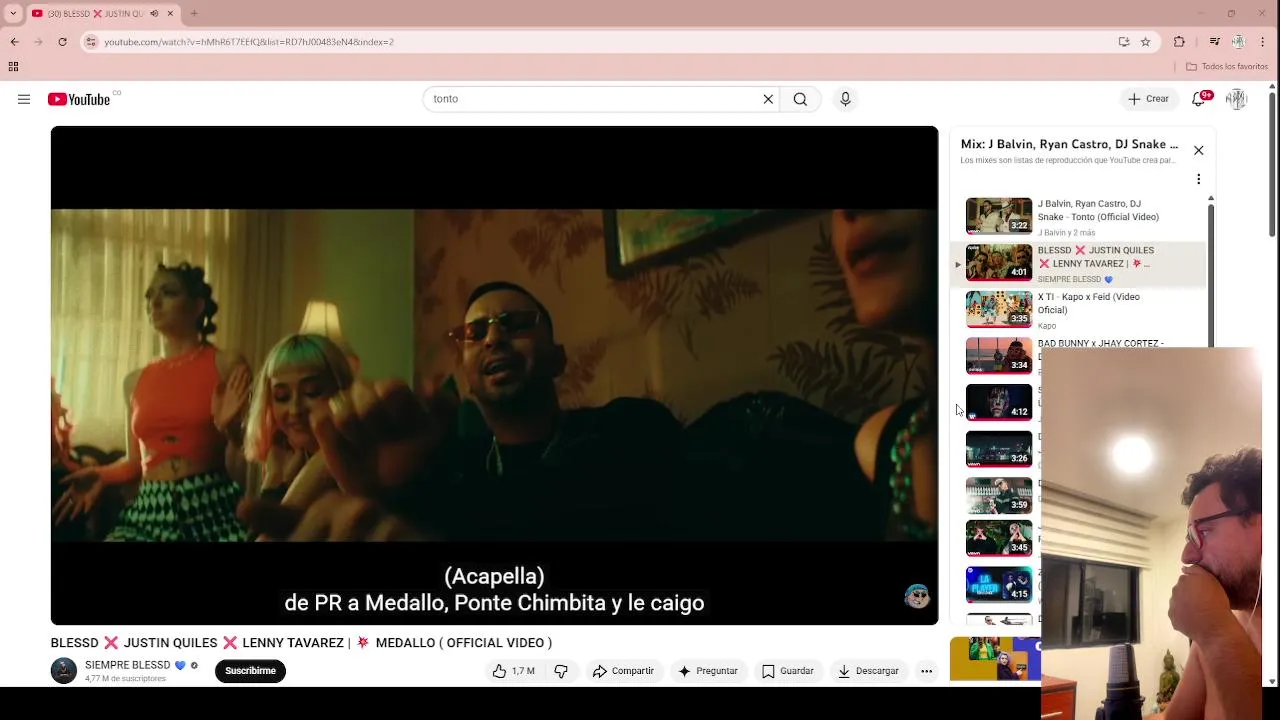Click the install/cast icon in address bar
The width and height of the screenshot is (1280, 720).
pyautogui.click(x=1124, y=42)
